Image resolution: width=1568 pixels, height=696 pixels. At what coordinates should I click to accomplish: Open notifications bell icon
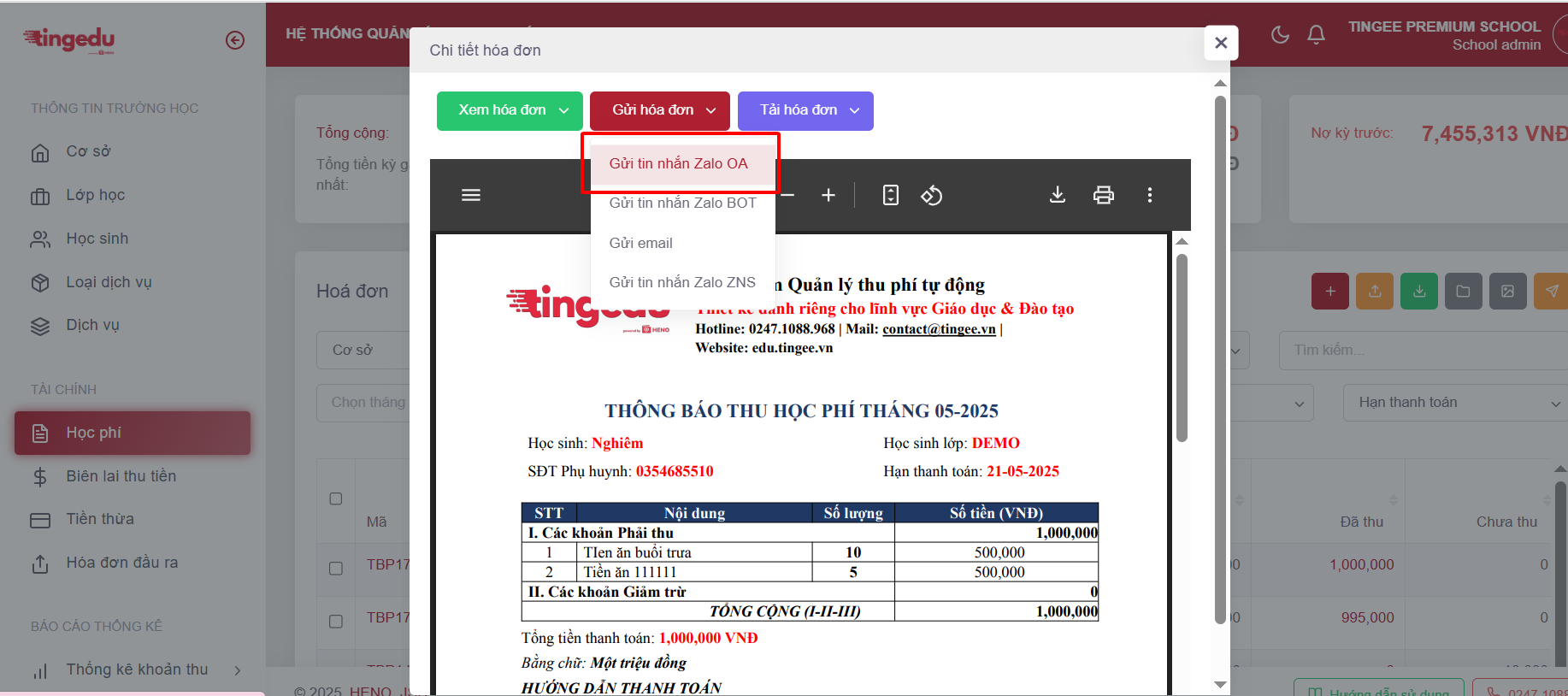(1317, 35)
